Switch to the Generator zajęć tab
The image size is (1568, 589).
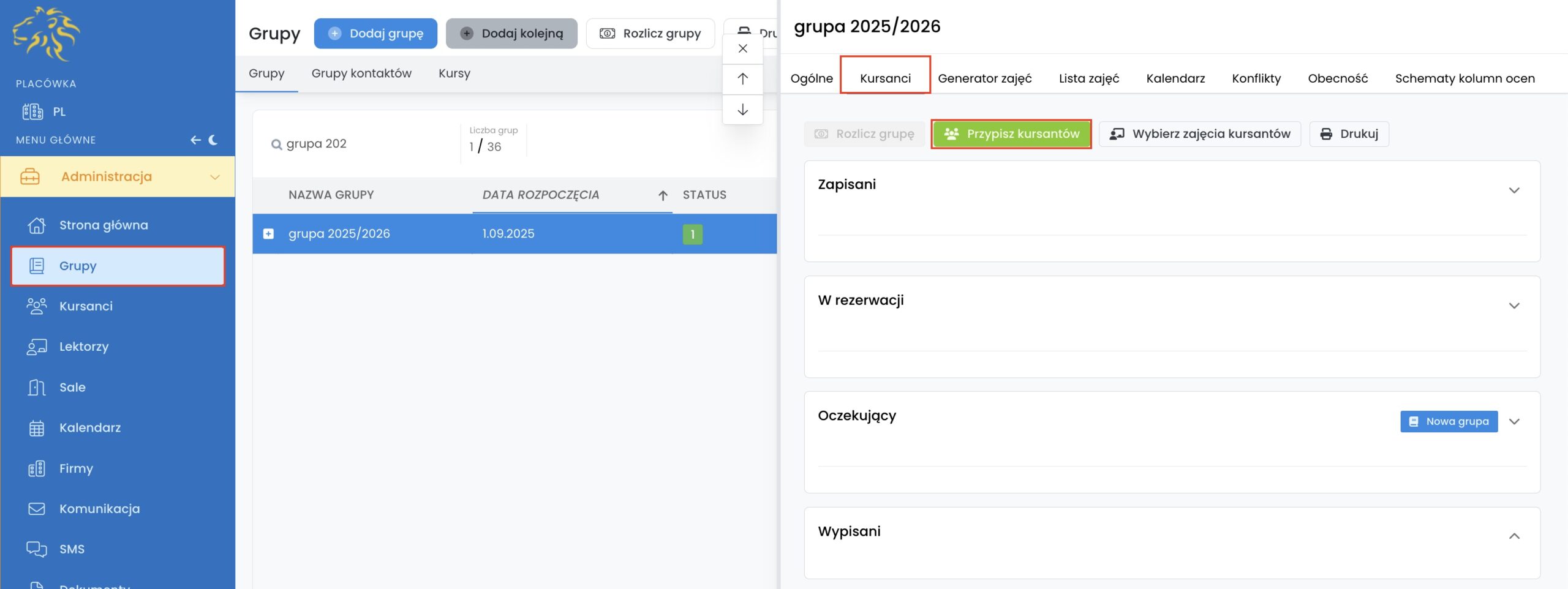pyautogui.click(x=984, y=78)
